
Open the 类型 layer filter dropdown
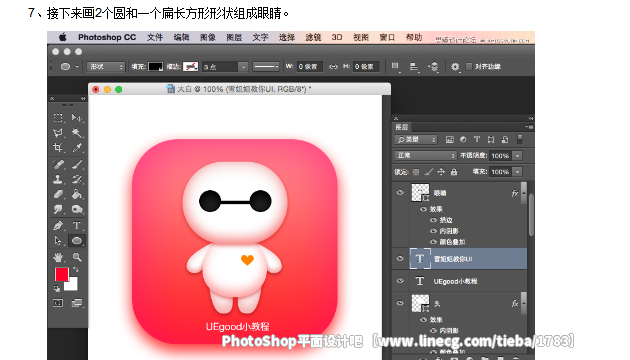click(415, 139)
